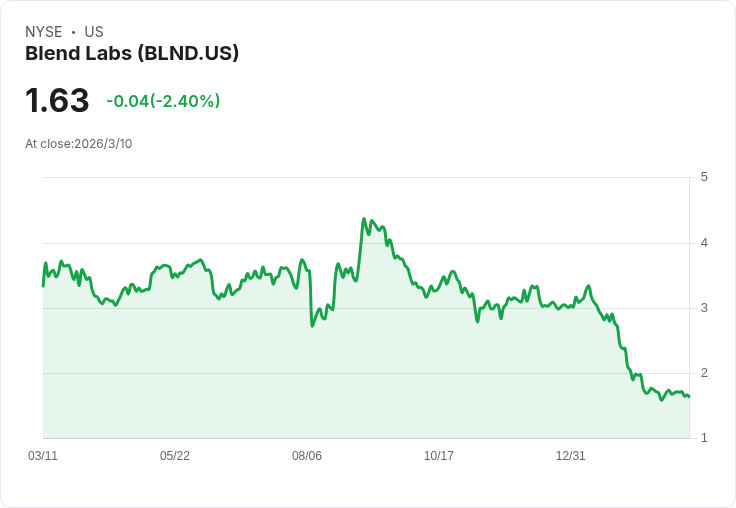736x508 pixels.
Task: Click the At close date text
Action: pyautogui.click(x=79, y=144)
